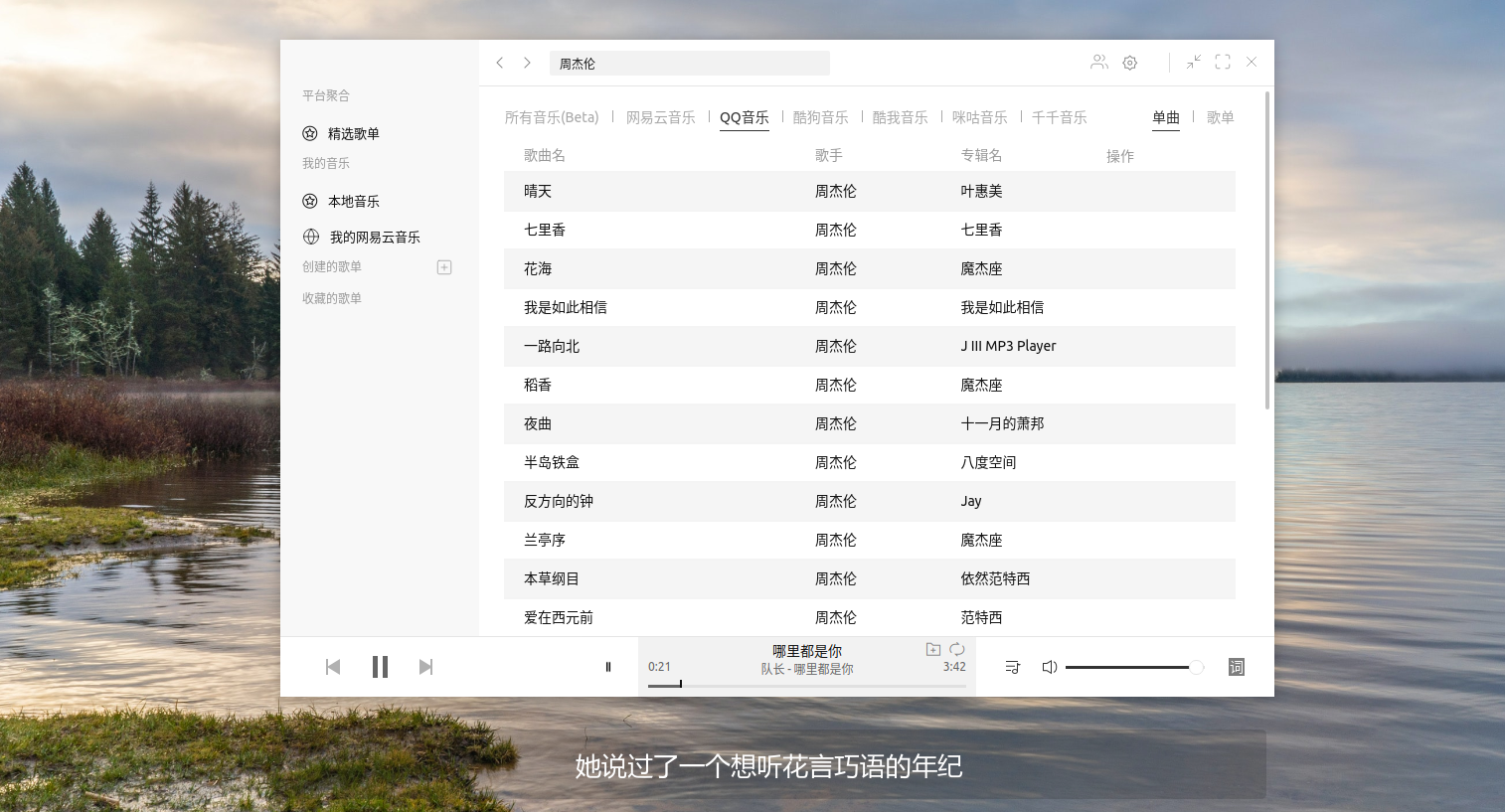
Task: Toggle the loop play mode icon
Action: (956, 649)
